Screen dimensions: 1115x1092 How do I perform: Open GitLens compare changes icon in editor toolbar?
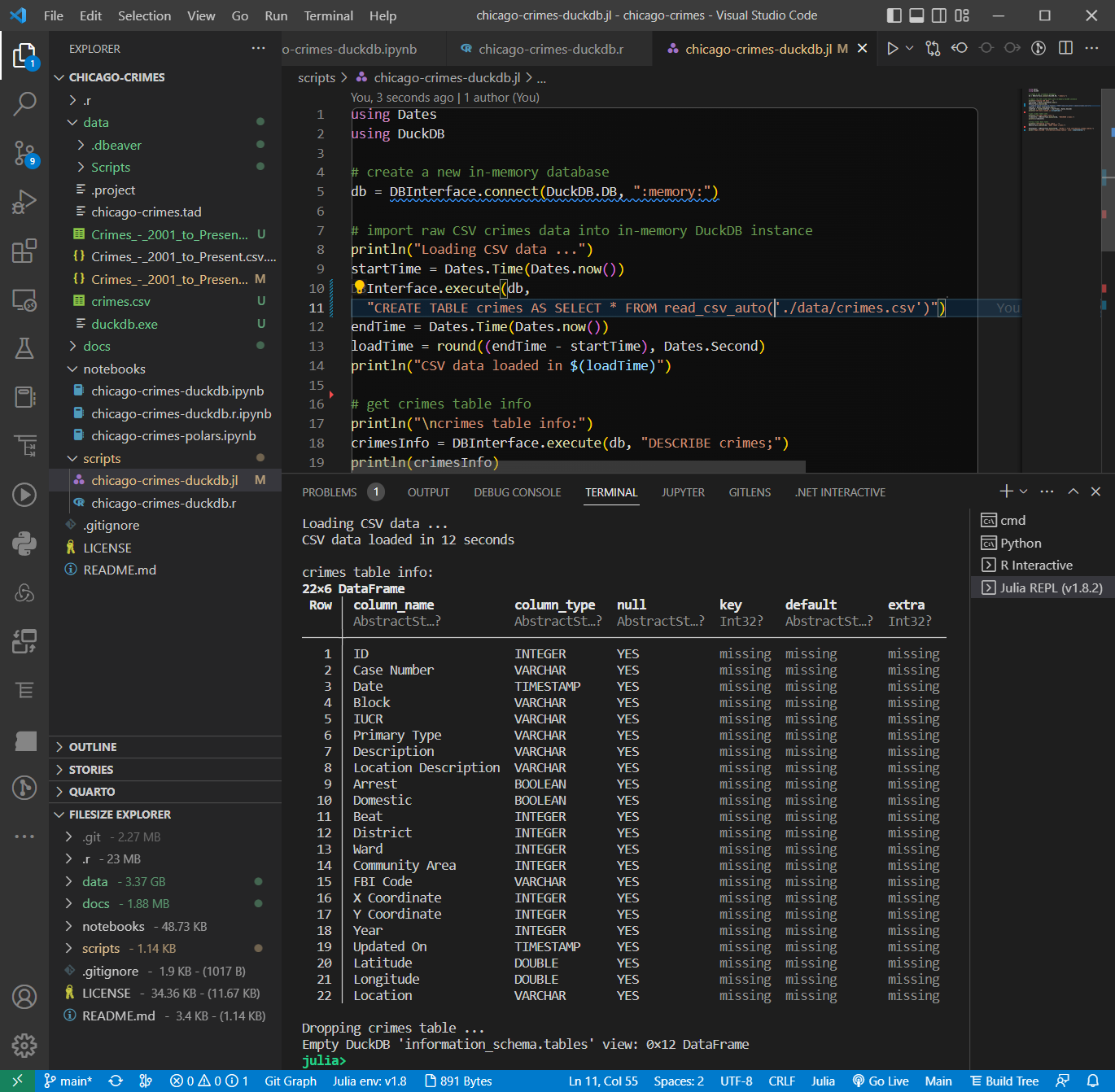point(933,49)
